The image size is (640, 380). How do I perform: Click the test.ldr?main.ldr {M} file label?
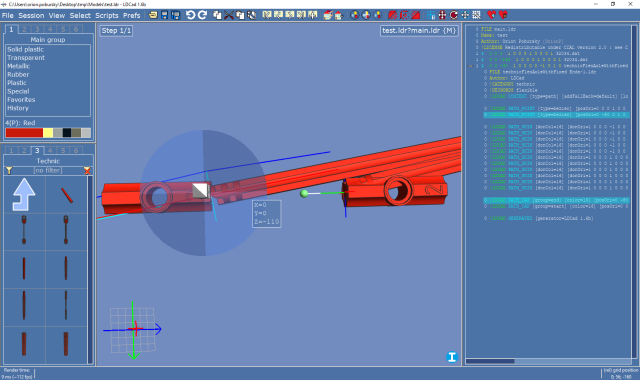419,31
